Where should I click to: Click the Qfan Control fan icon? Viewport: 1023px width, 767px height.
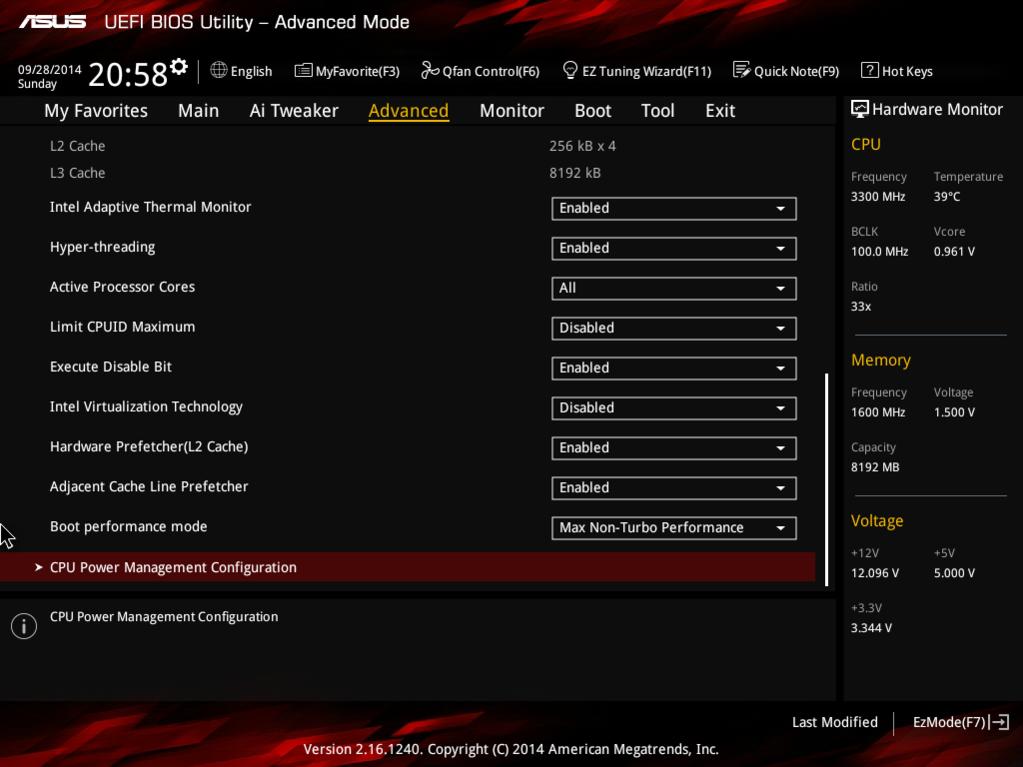click(429, 70)
